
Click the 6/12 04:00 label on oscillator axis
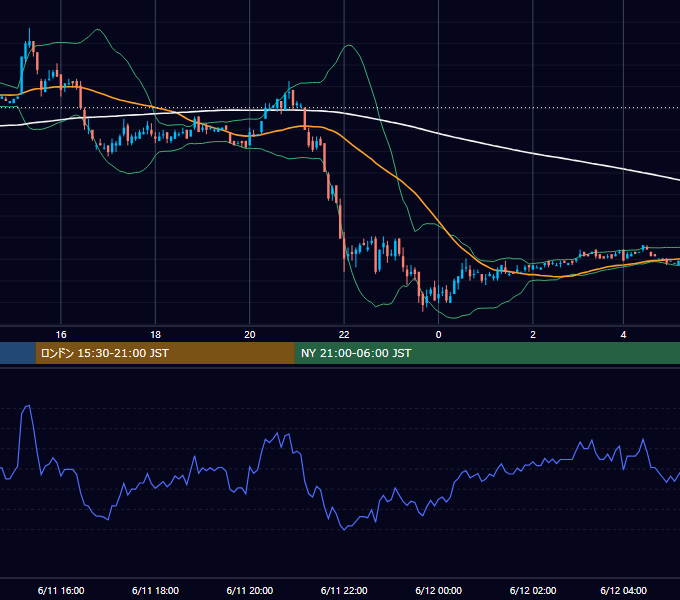[x=623, y=590]
